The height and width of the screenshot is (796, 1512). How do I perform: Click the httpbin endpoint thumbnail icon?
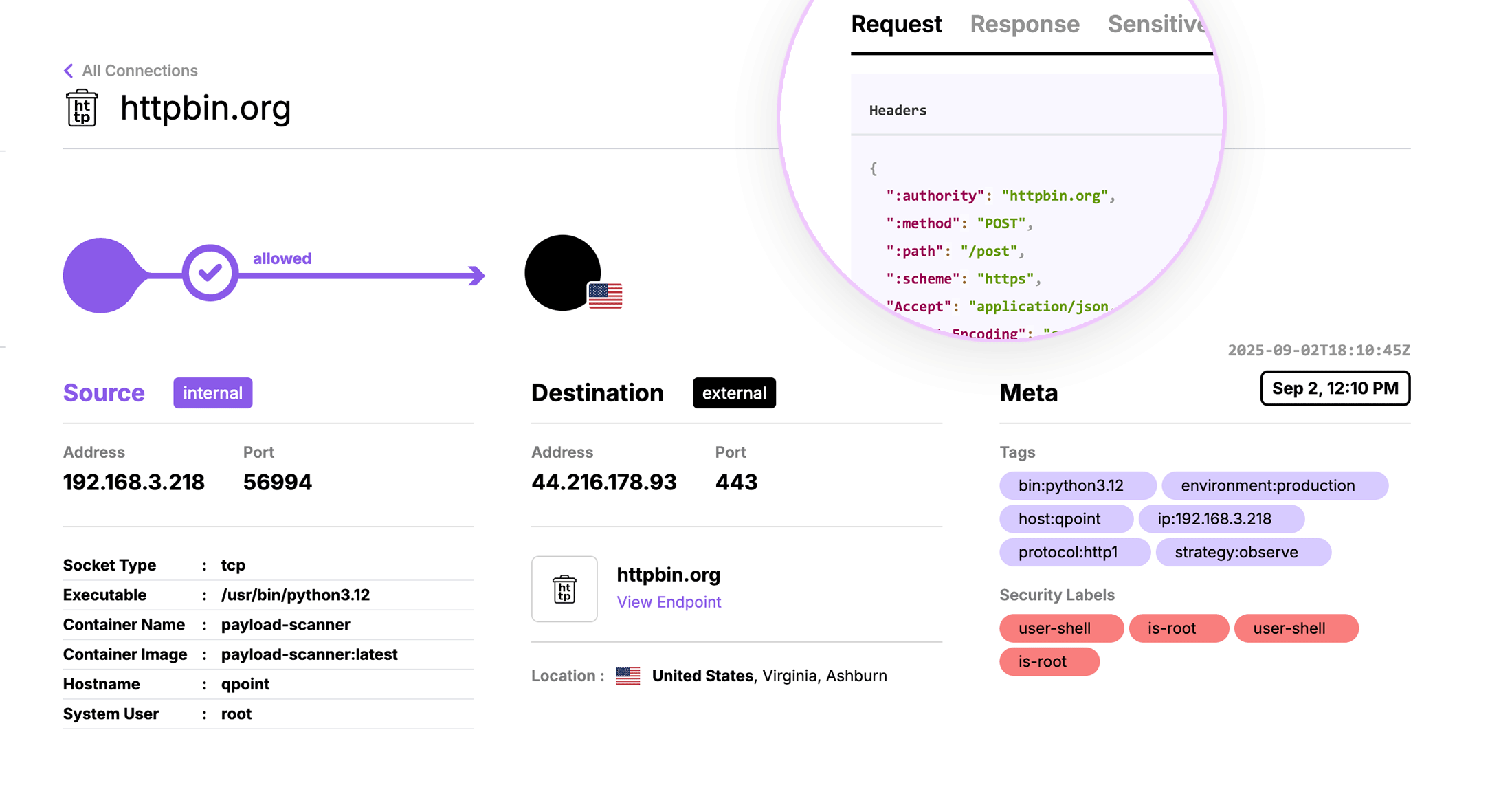[564, 589]
